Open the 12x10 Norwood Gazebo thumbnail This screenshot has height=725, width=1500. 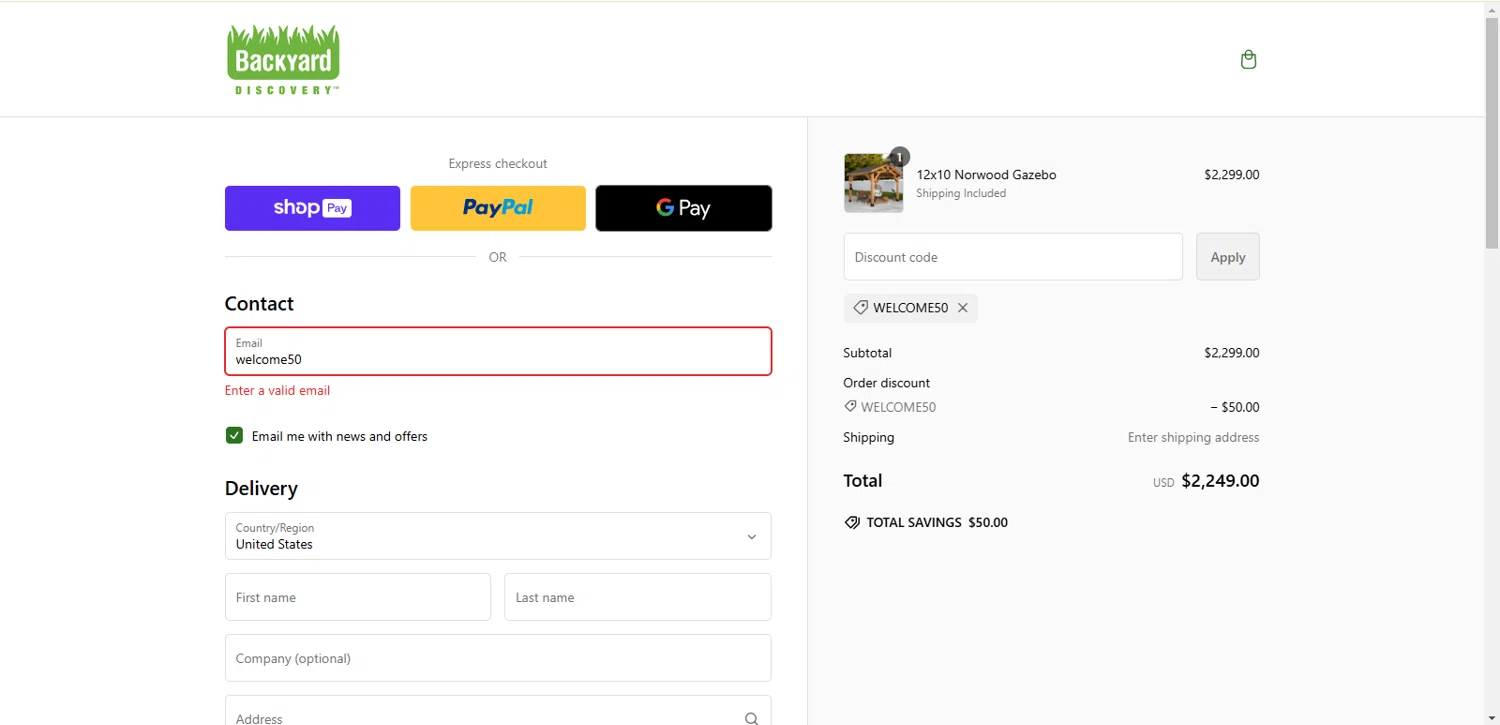point(873,183)
